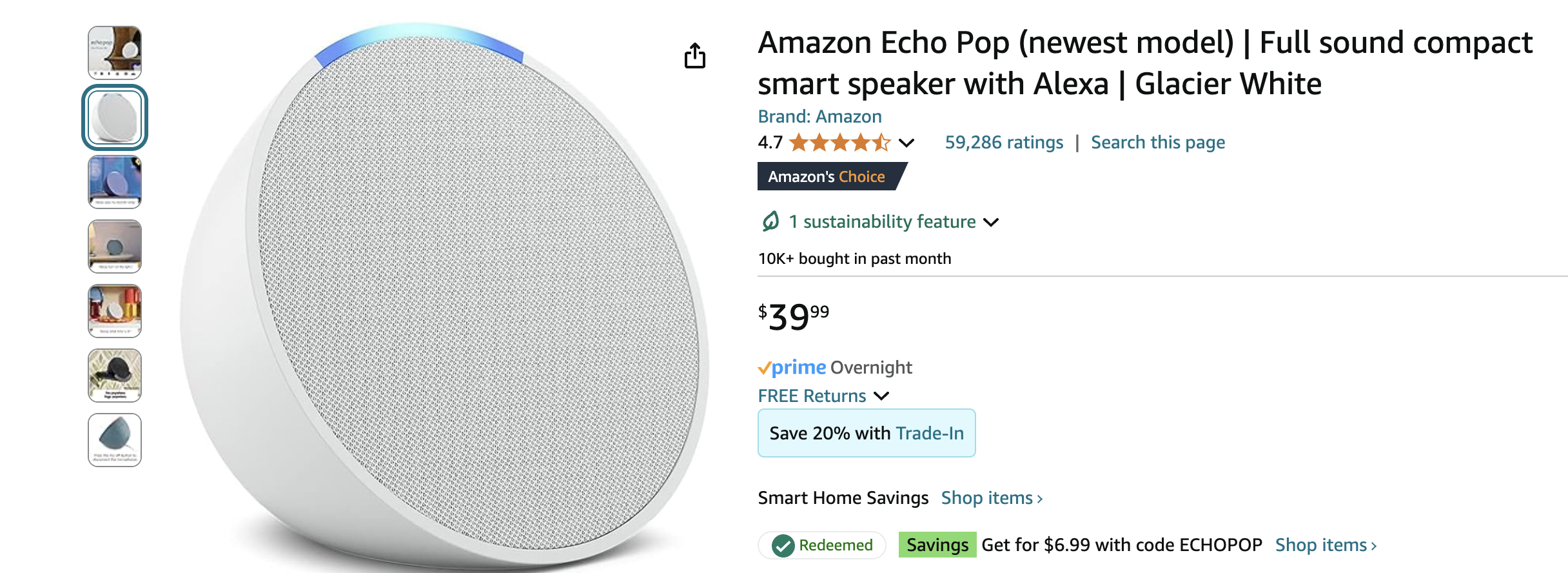This screenshot has height=573, width=1568.
Task: Click the Amazon's Choice badge
Action: pos(827,177)
